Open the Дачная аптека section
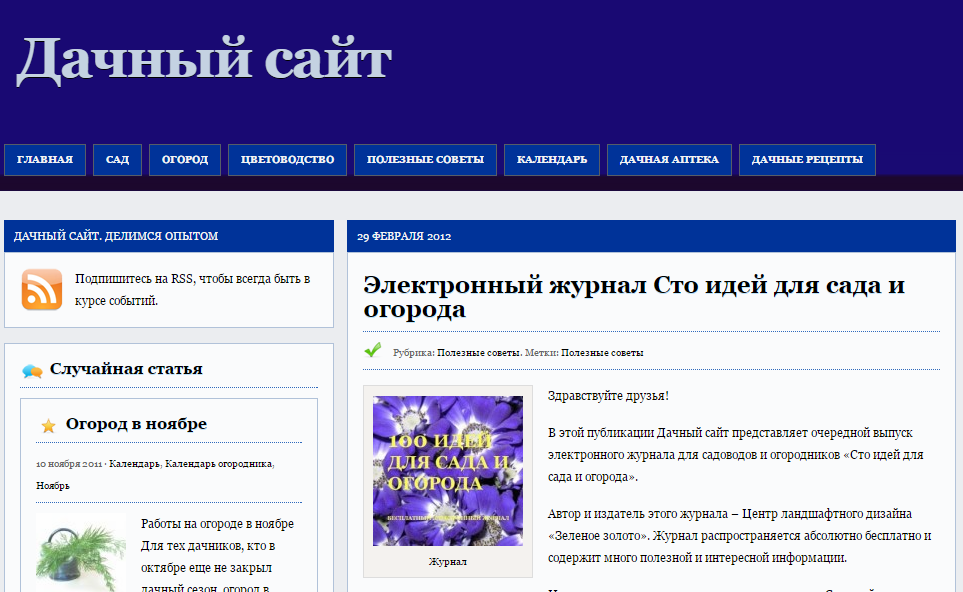The width and height of the screenshot is (963, 592). coord(669,160)
